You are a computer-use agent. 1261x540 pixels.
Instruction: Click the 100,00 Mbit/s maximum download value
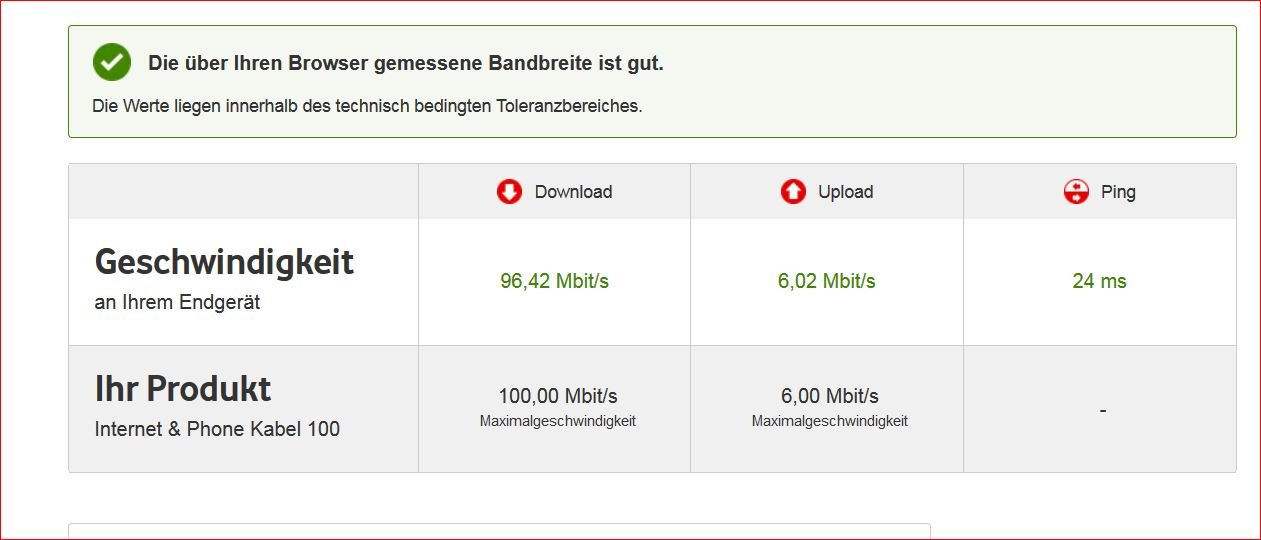coord(558,396)
